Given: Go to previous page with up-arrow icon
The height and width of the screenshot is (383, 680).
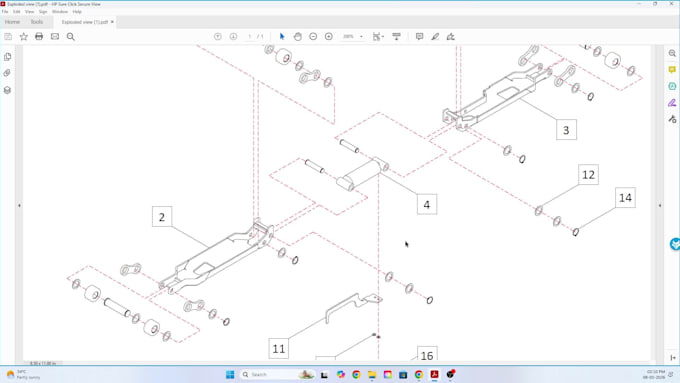Looking at the screenshot, I should coord(218,37).
